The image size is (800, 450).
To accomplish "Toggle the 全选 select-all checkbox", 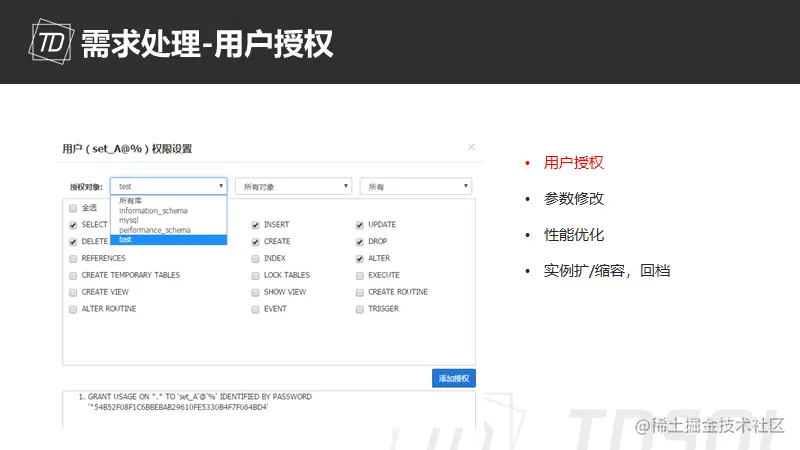I will 73,208.
